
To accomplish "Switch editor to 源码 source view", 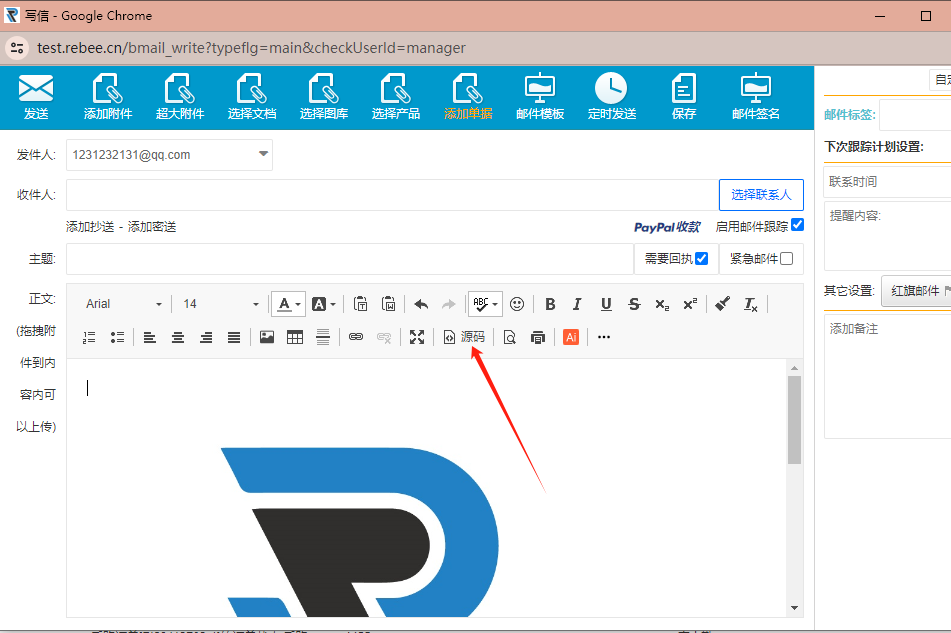I will tap(464, 337).
